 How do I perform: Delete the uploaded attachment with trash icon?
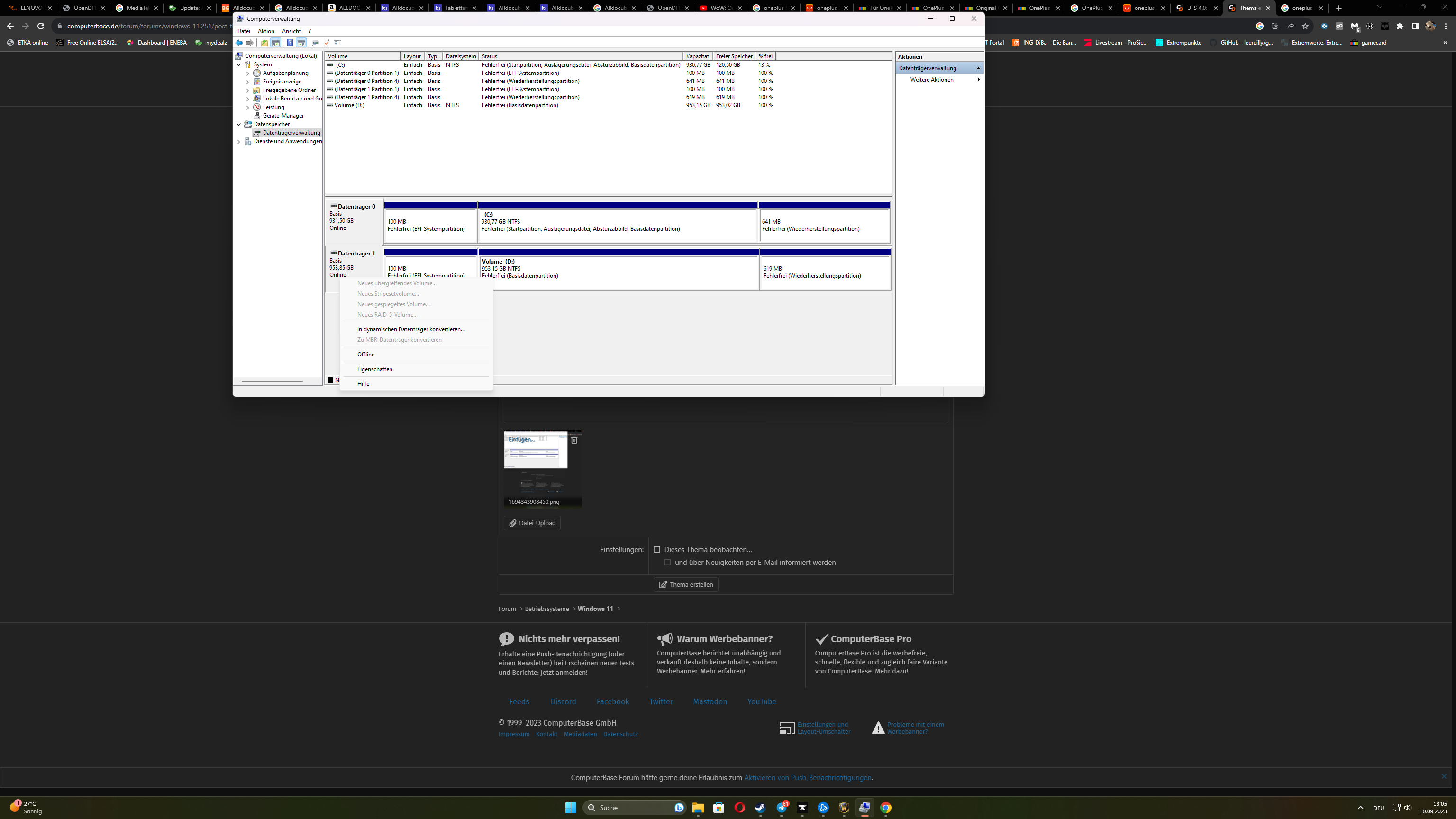click(574, 440)
